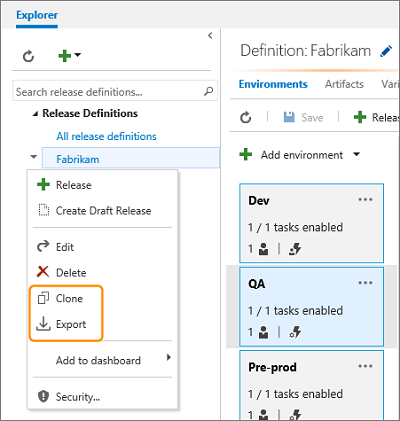This screenshot has width=400, height=421.
Task: Switch to the Explorer tab
Action: pyautogui.click(x=37, y=15)
